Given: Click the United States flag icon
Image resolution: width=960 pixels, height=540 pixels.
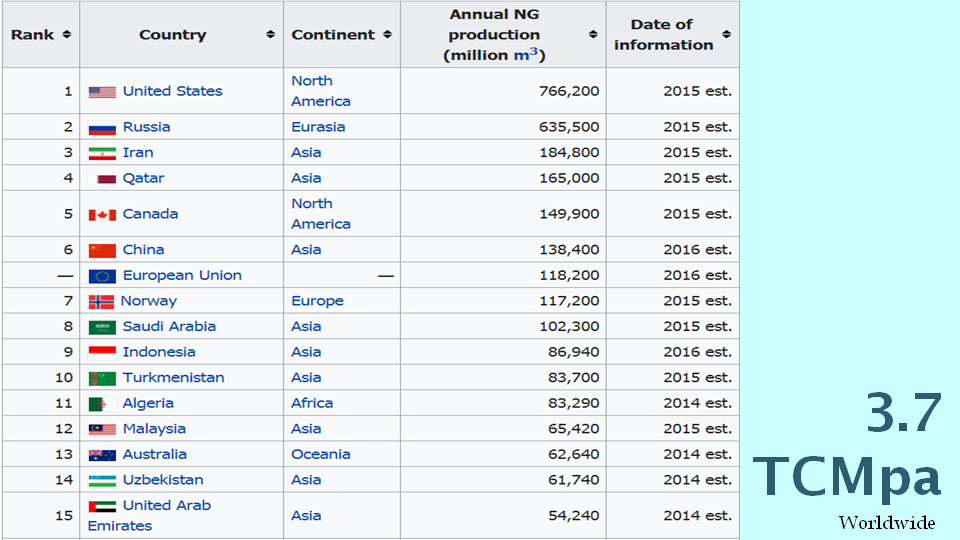Looking at the screenshot, I should pos(102,92).
